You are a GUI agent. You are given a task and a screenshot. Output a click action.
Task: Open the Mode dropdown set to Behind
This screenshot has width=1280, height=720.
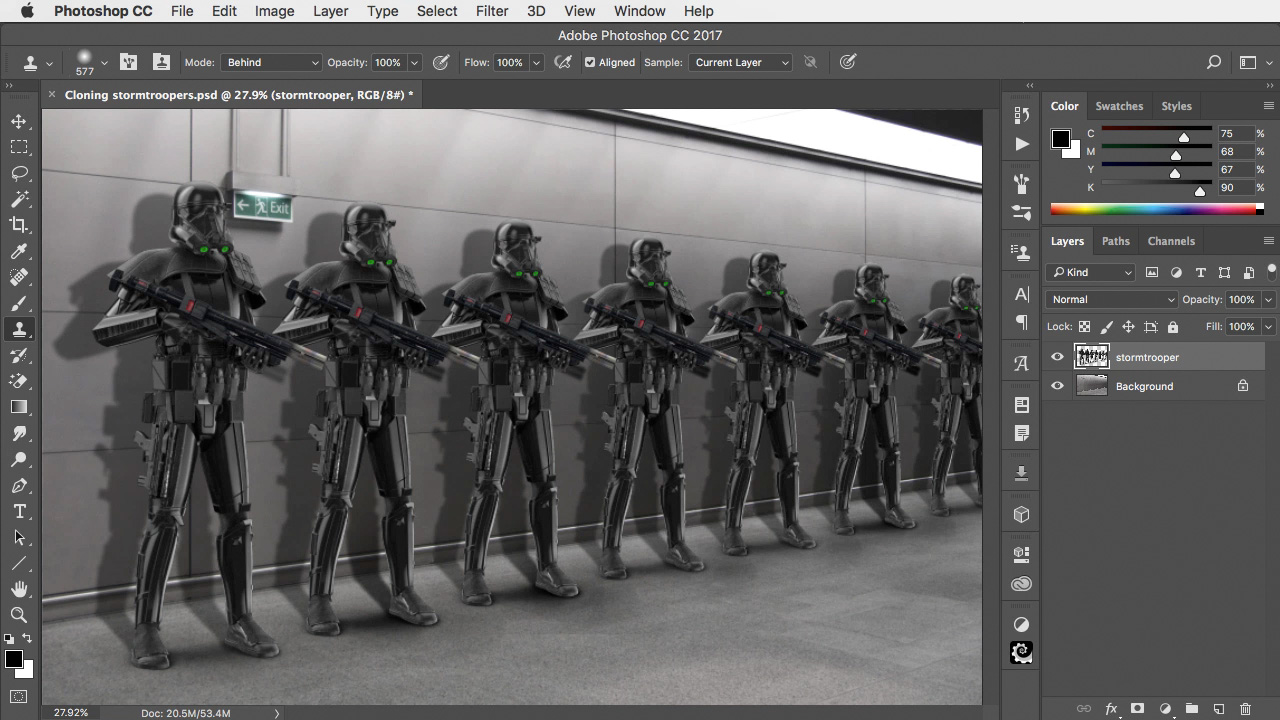[271, 62]
